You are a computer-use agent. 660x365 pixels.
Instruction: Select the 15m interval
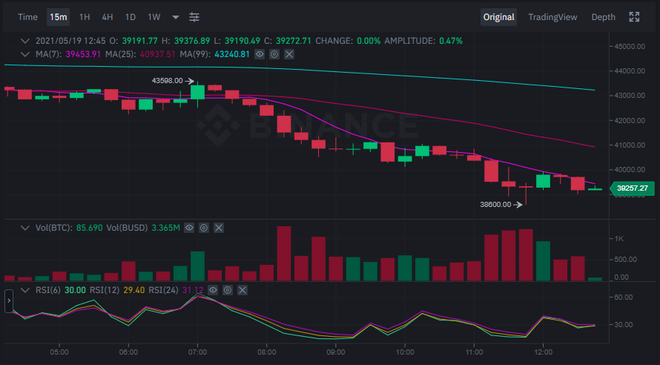point(58,17)
